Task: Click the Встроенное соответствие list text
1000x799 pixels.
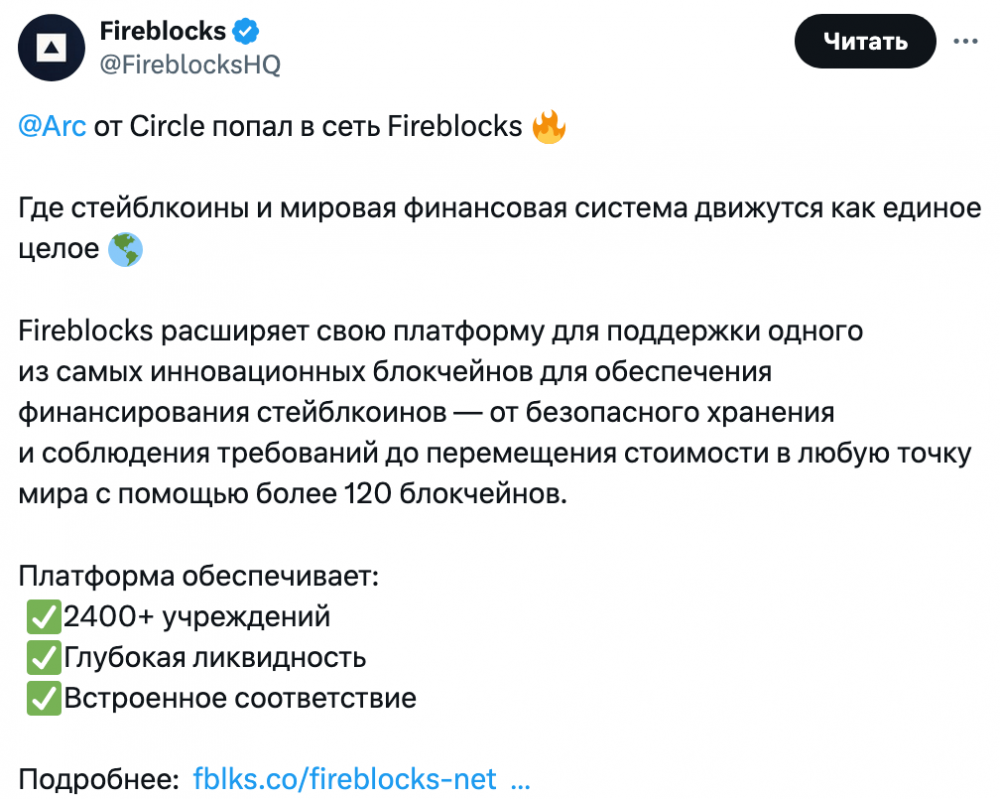Action: click(240, 697)
